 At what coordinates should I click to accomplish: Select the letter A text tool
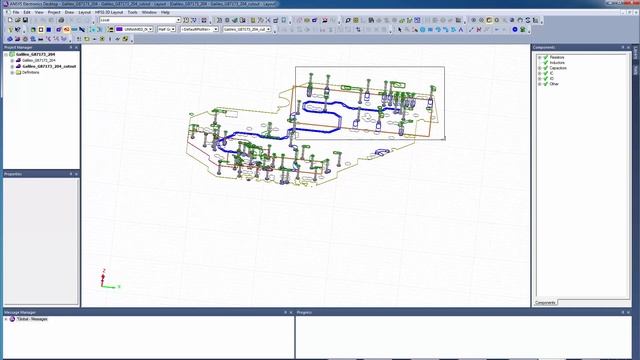click(x=461, y=29)
